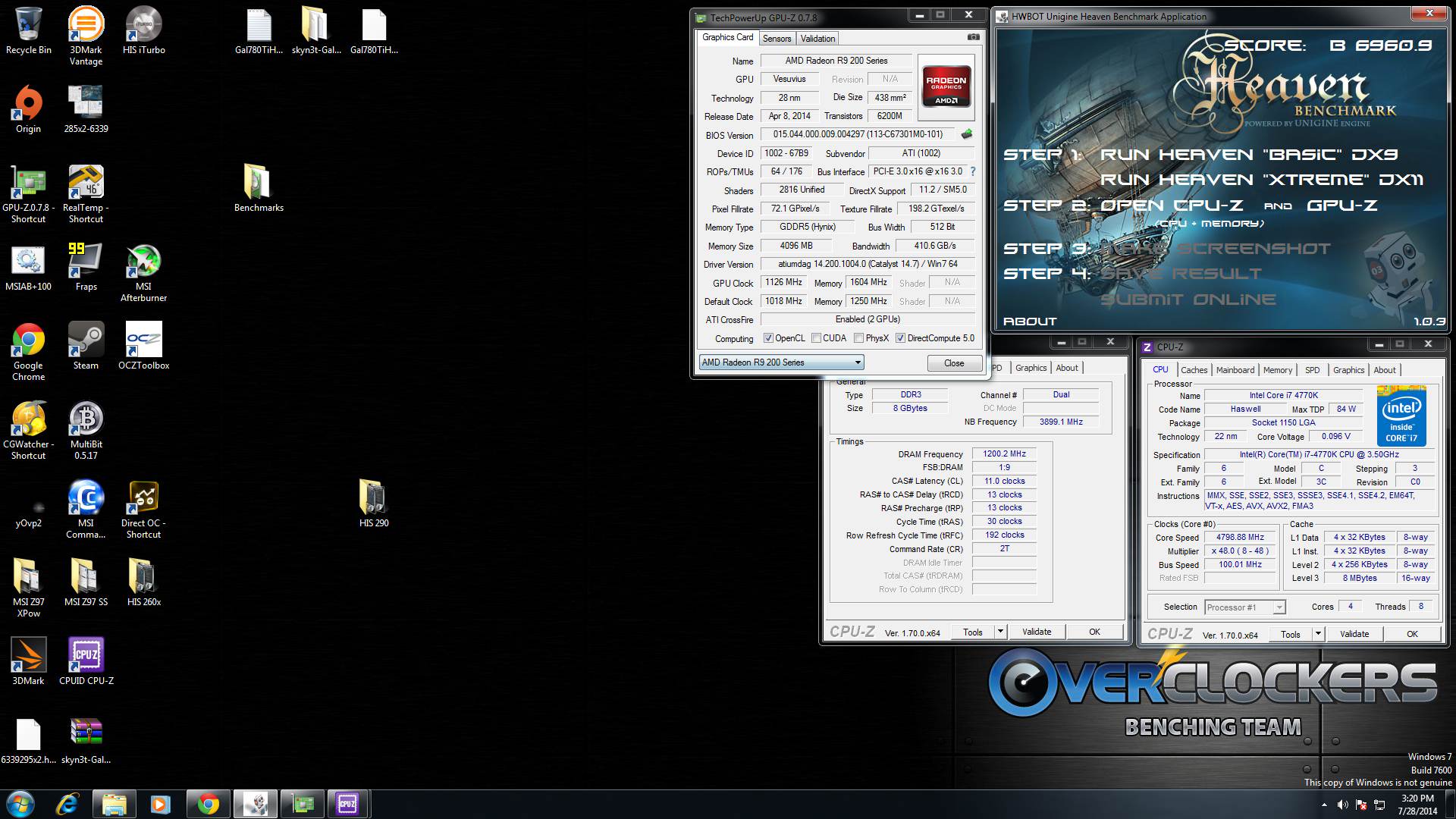Launch 3DMark Vantage desktop shortcut
The image size is (1456, 819).
coord(86,36)
